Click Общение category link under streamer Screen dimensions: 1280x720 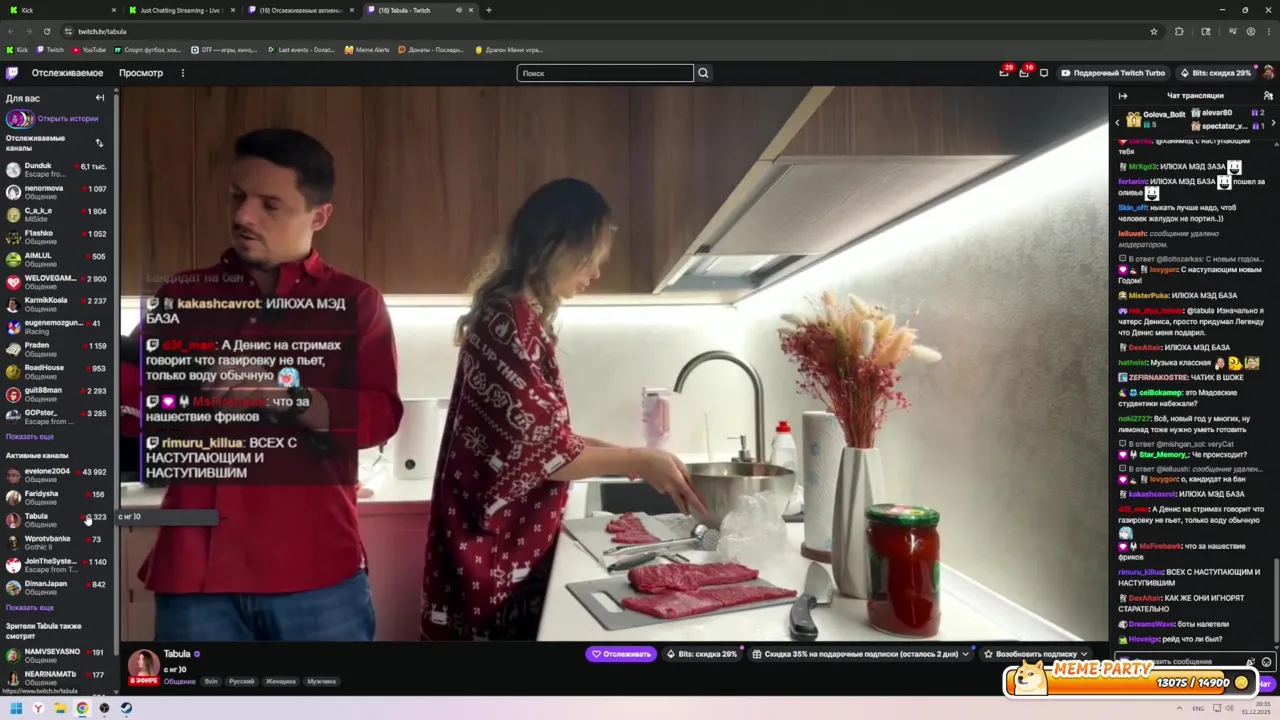(x=179, y=681)
